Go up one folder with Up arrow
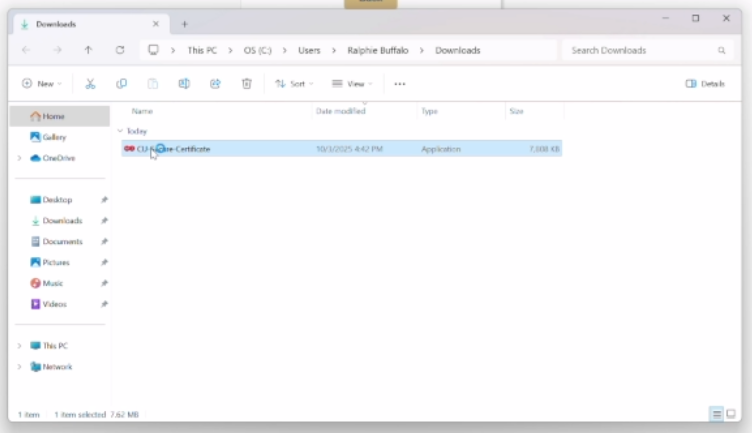 (88, 50)
